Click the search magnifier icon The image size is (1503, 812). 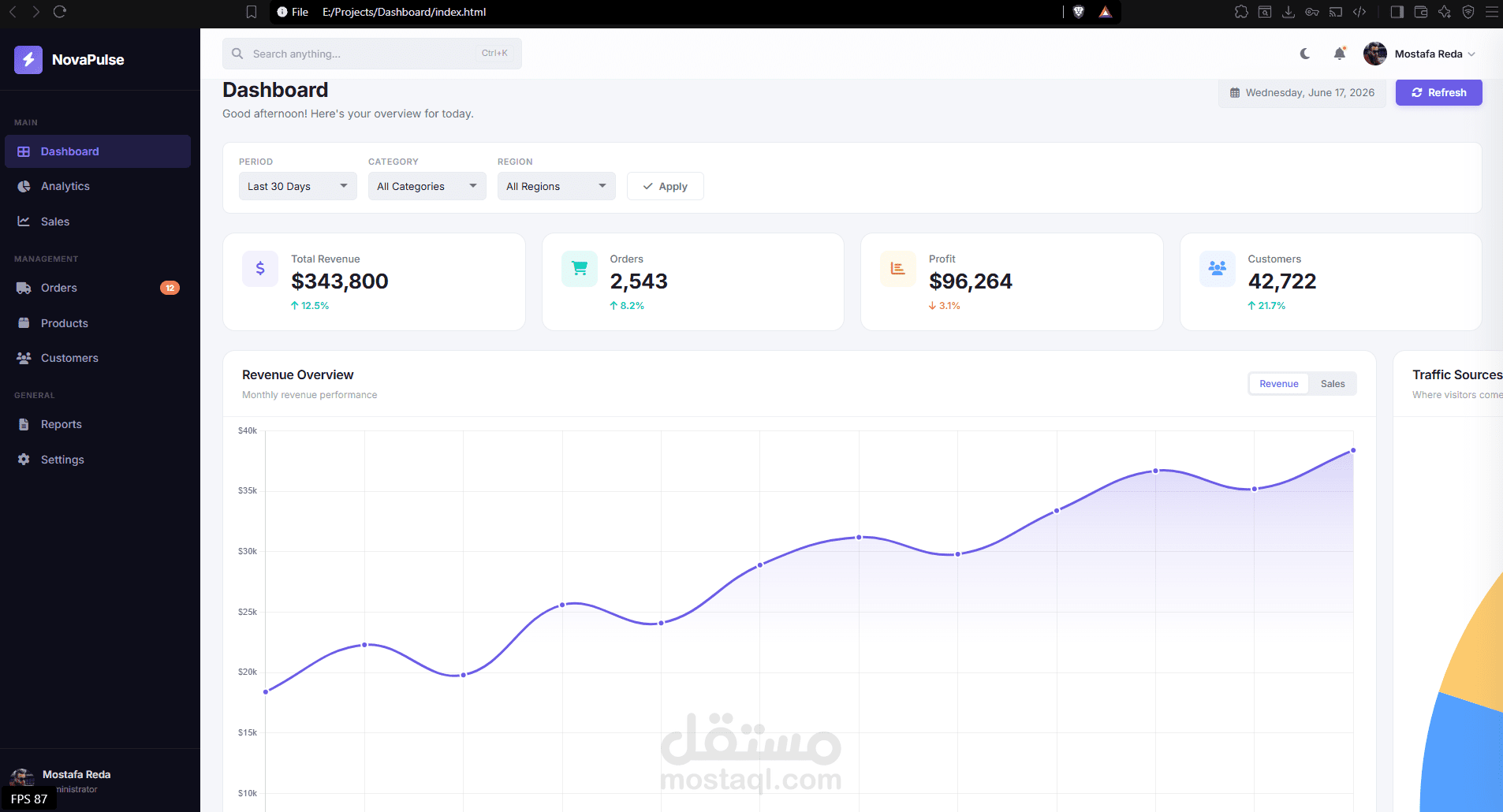pos(237,54)
